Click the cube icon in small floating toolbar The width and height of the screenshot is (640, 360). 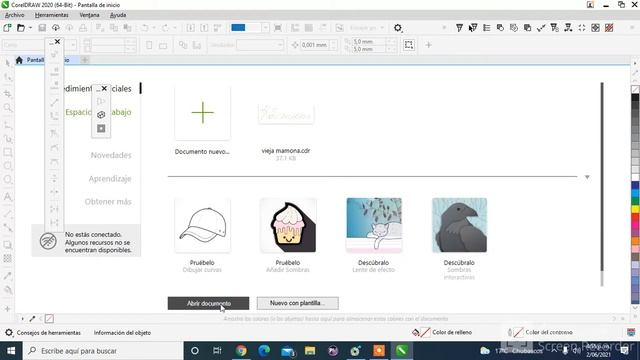(101, 115)
